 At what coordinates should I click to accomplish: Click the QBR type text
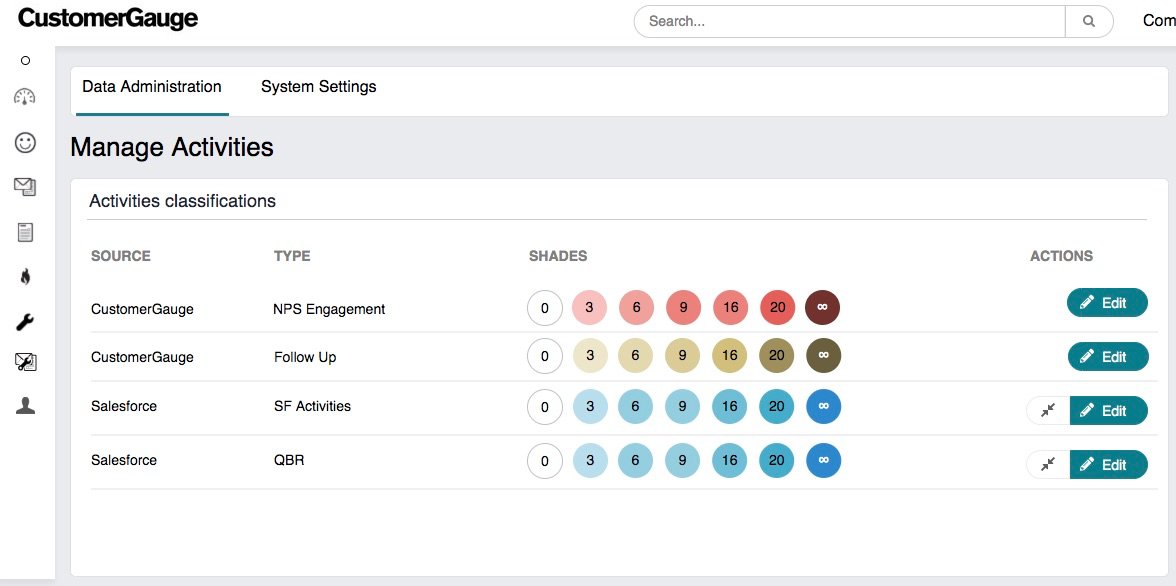(289, 460)
